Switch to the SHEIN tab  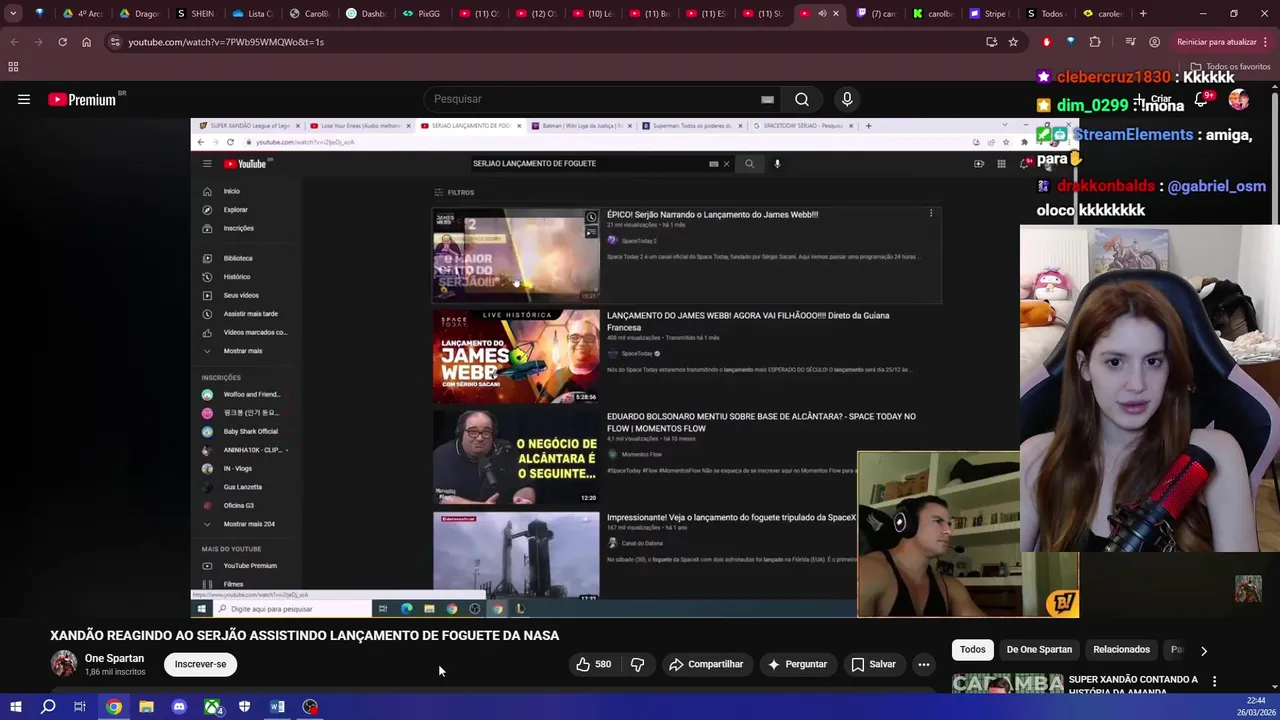[195, 14]
